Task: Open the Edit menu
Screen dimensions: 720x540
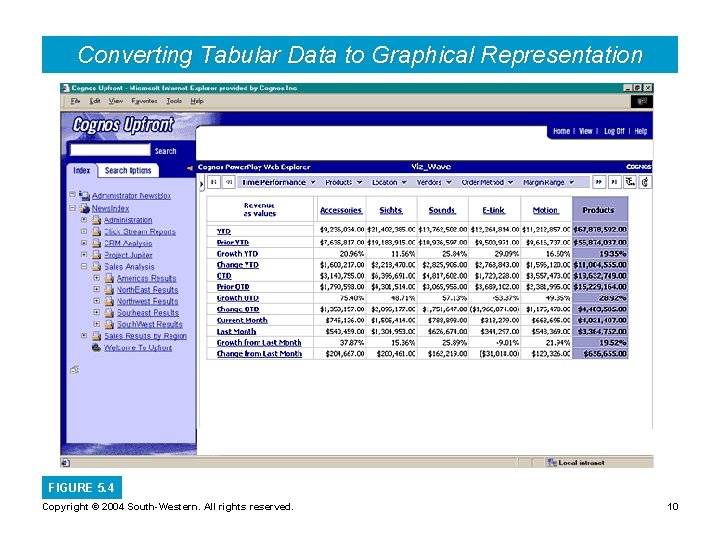Action: click(95, 101)
